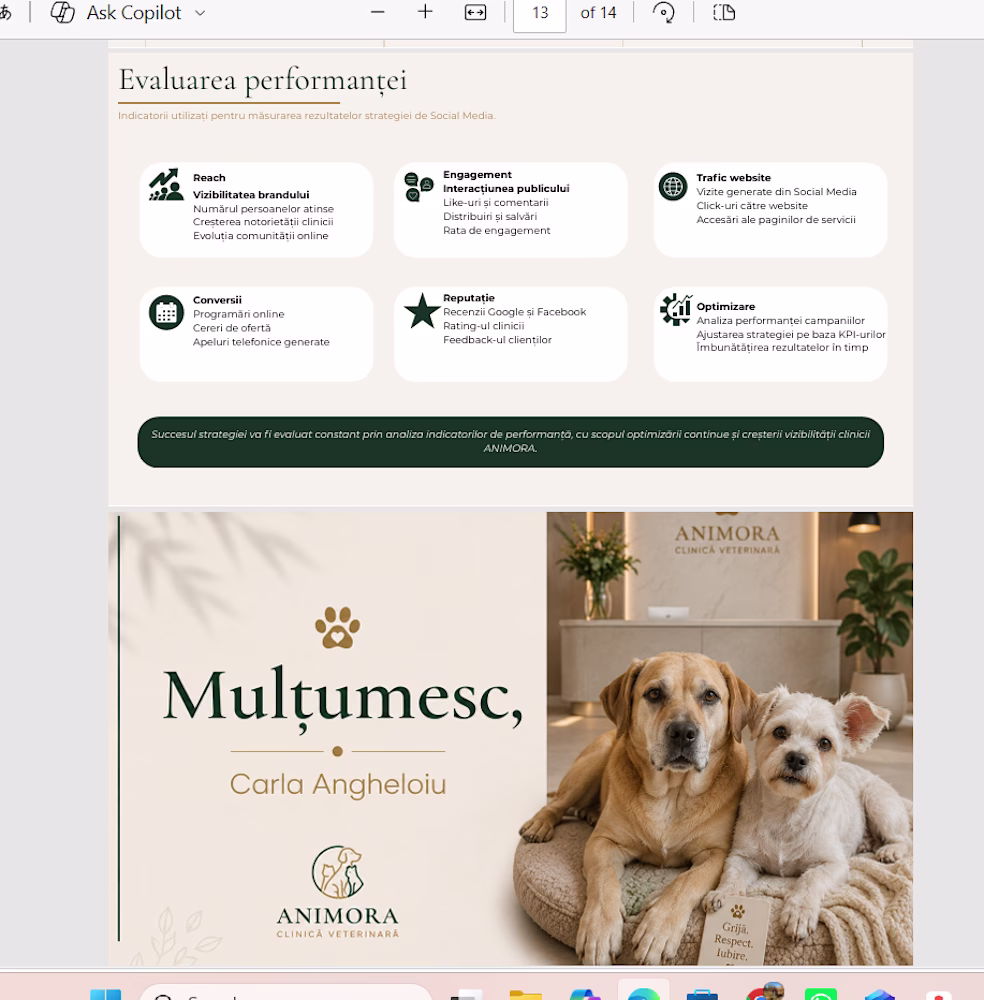Click the Conversii calendar icon
984x1000 pixels.
(166, 312)
